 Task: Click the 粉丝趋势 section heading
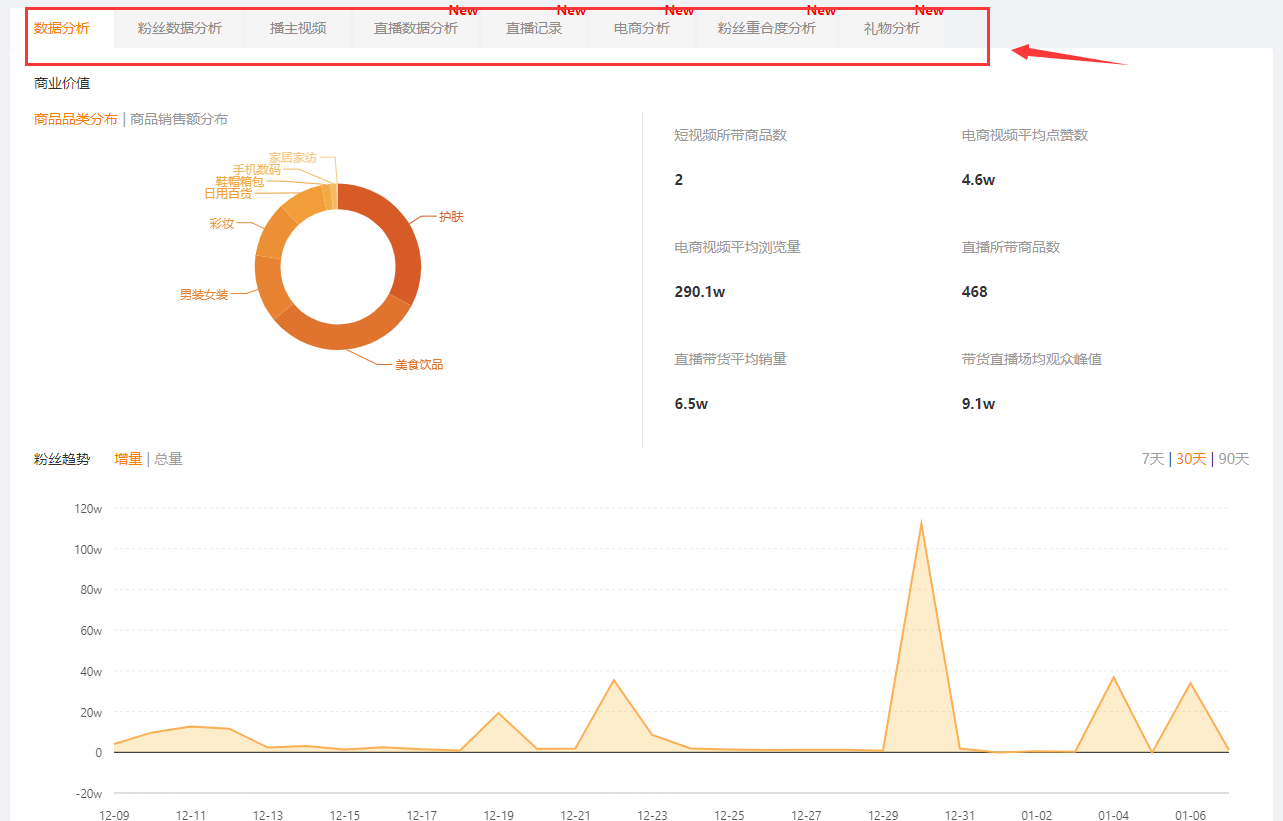coord(62,459)
